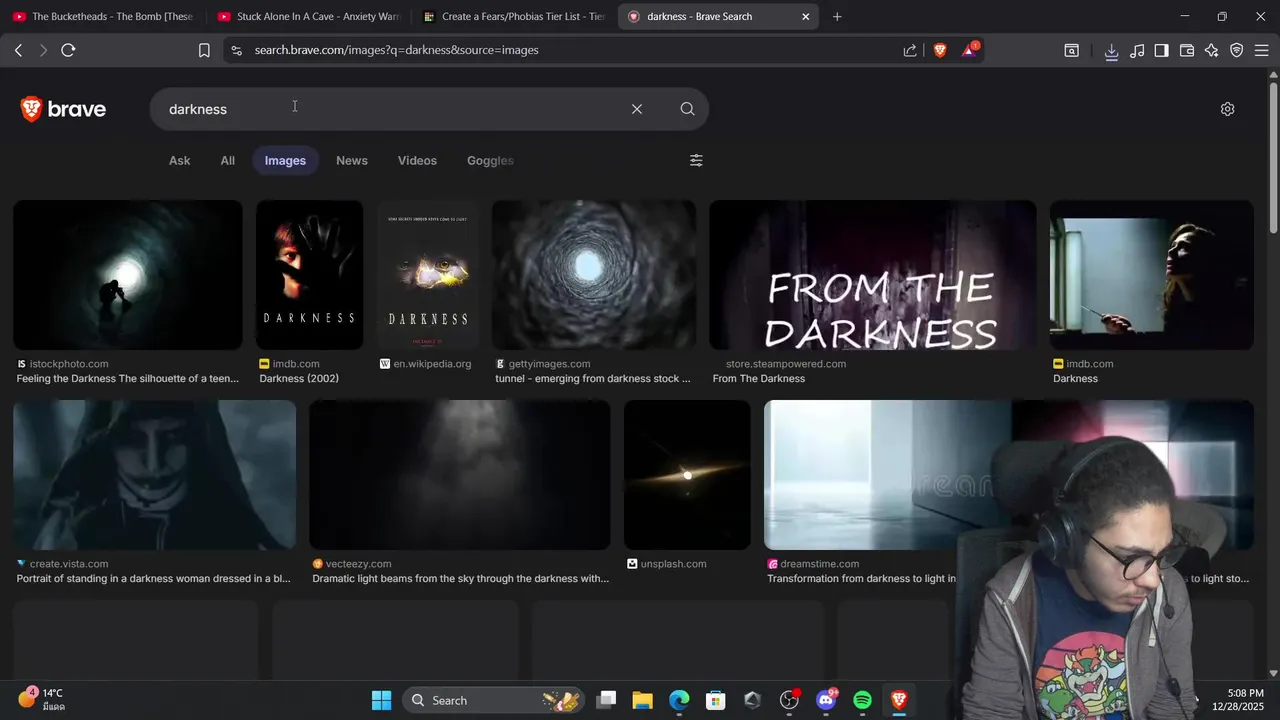Submit the search with the magnifier icon
1280x720 pixels.
pyautogui.click(x=687, y=109)
